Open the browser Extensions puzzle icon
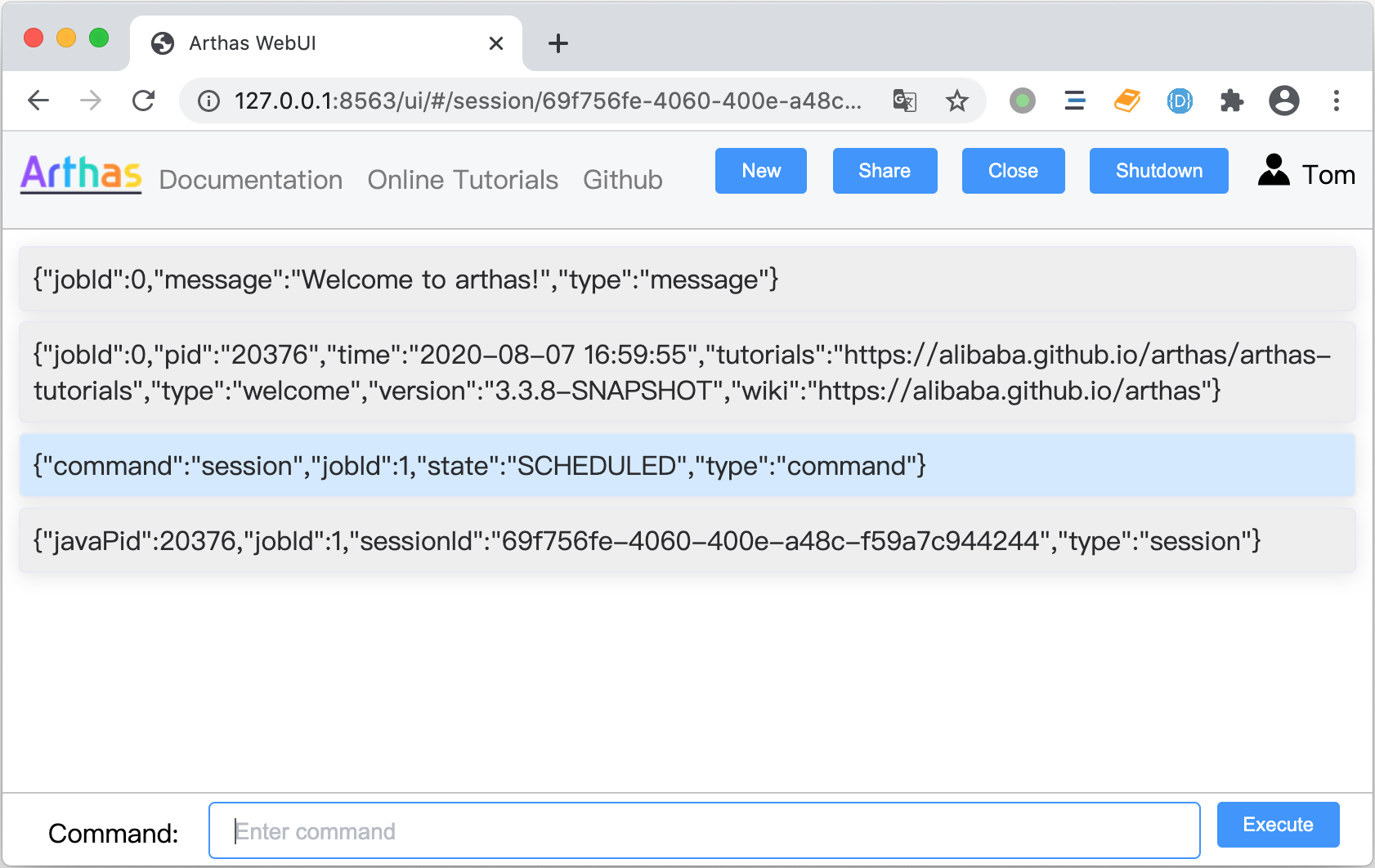 coord(1231,101)
